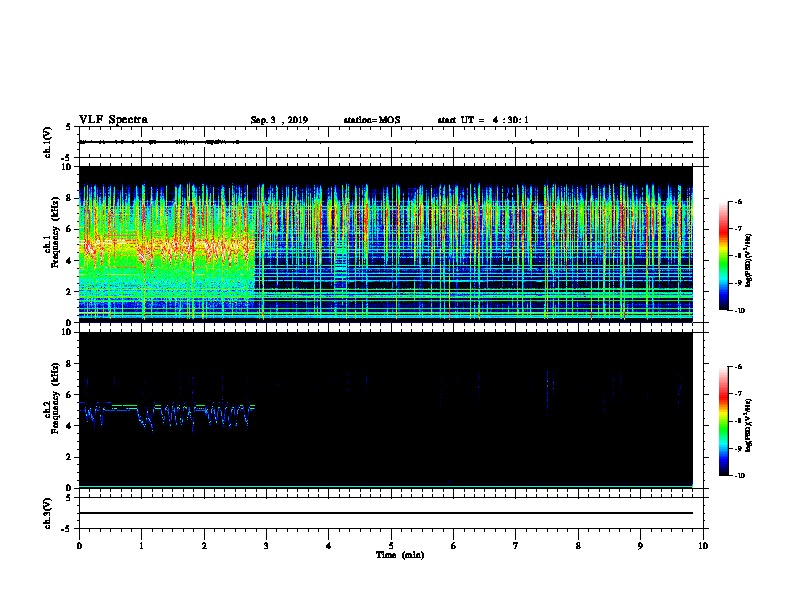Click the ch.2 frequency tick label '2'
Image resolution: width=792 pixels, height=612 pixels.
coord(69,457)
